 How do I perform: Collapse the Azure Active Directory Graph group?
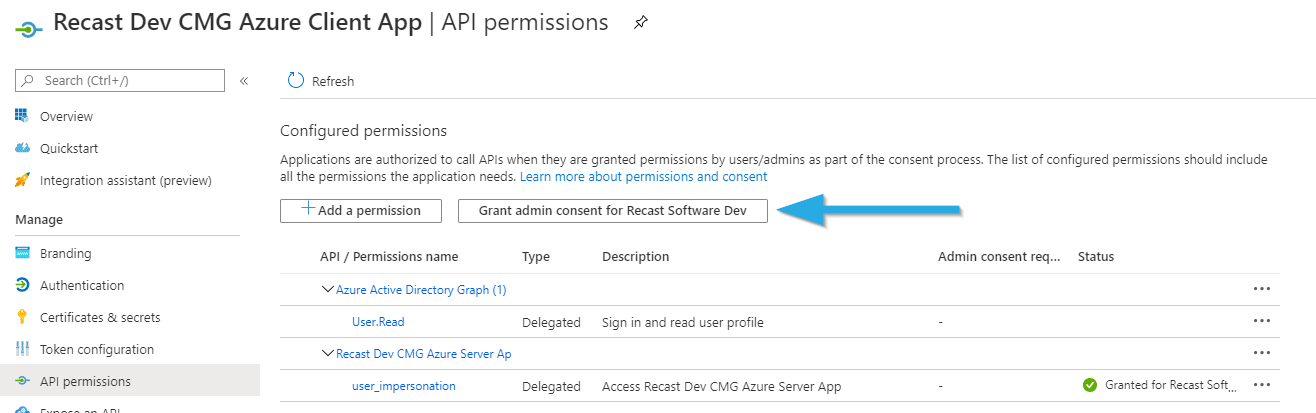pyautogui.click(x=327, y=290)
